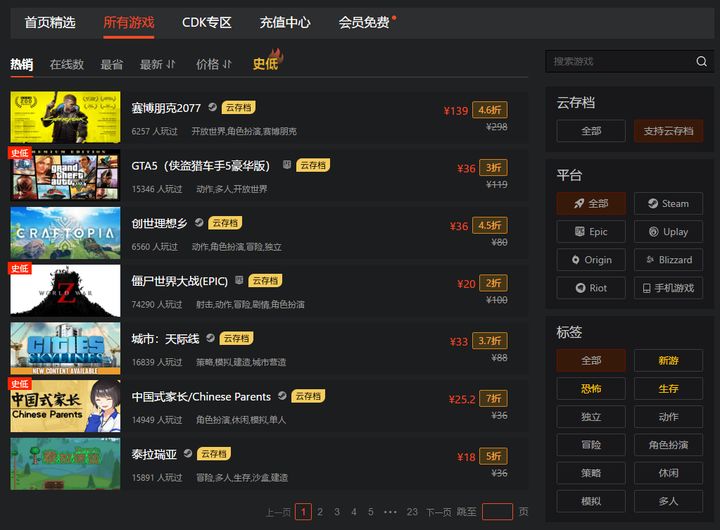Filter by Steam platform
720x530 pixels.
pyautogui.click(x=668, y=203)
